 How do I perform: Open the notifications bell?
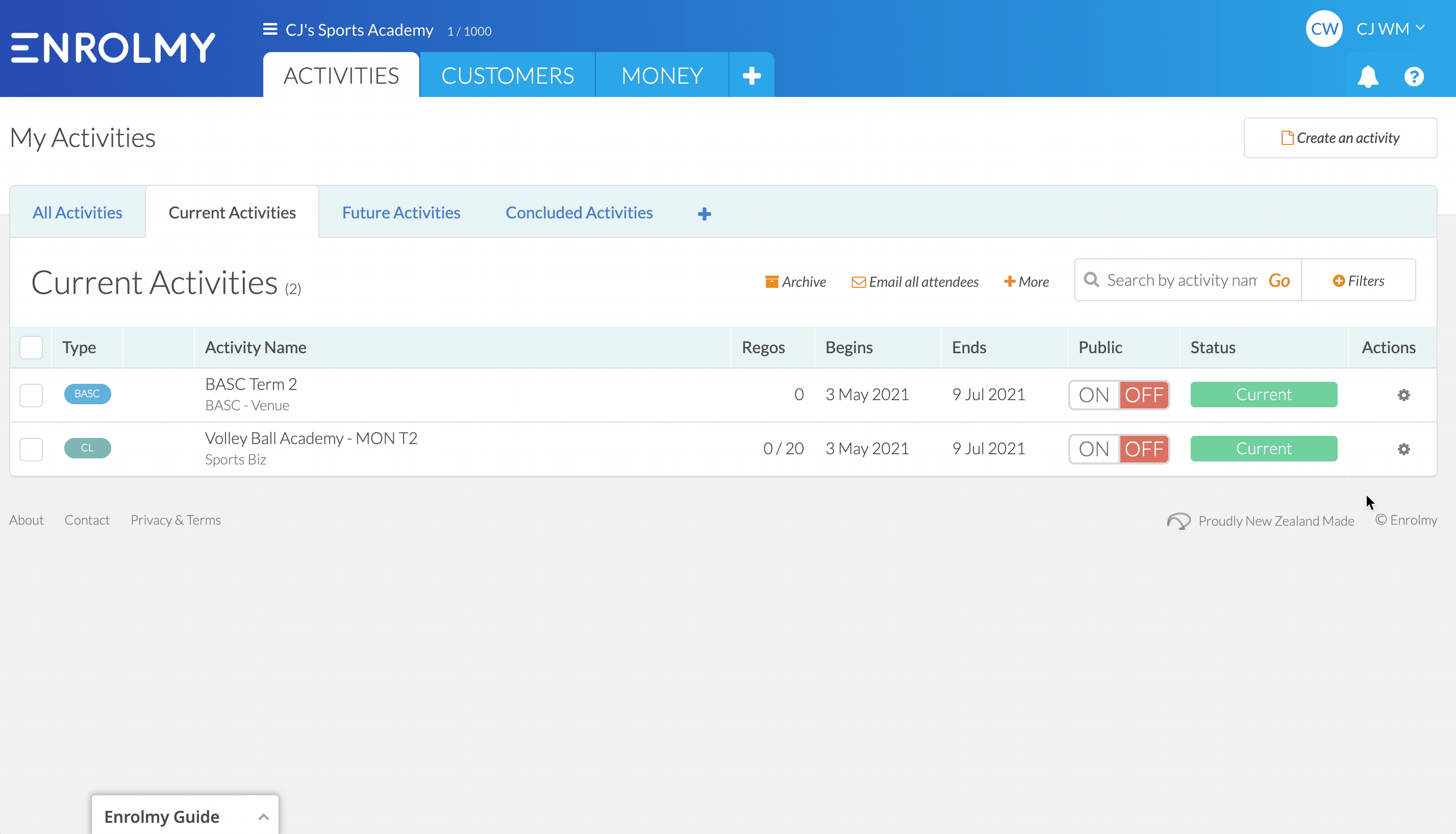click(x=1367, y=76)
